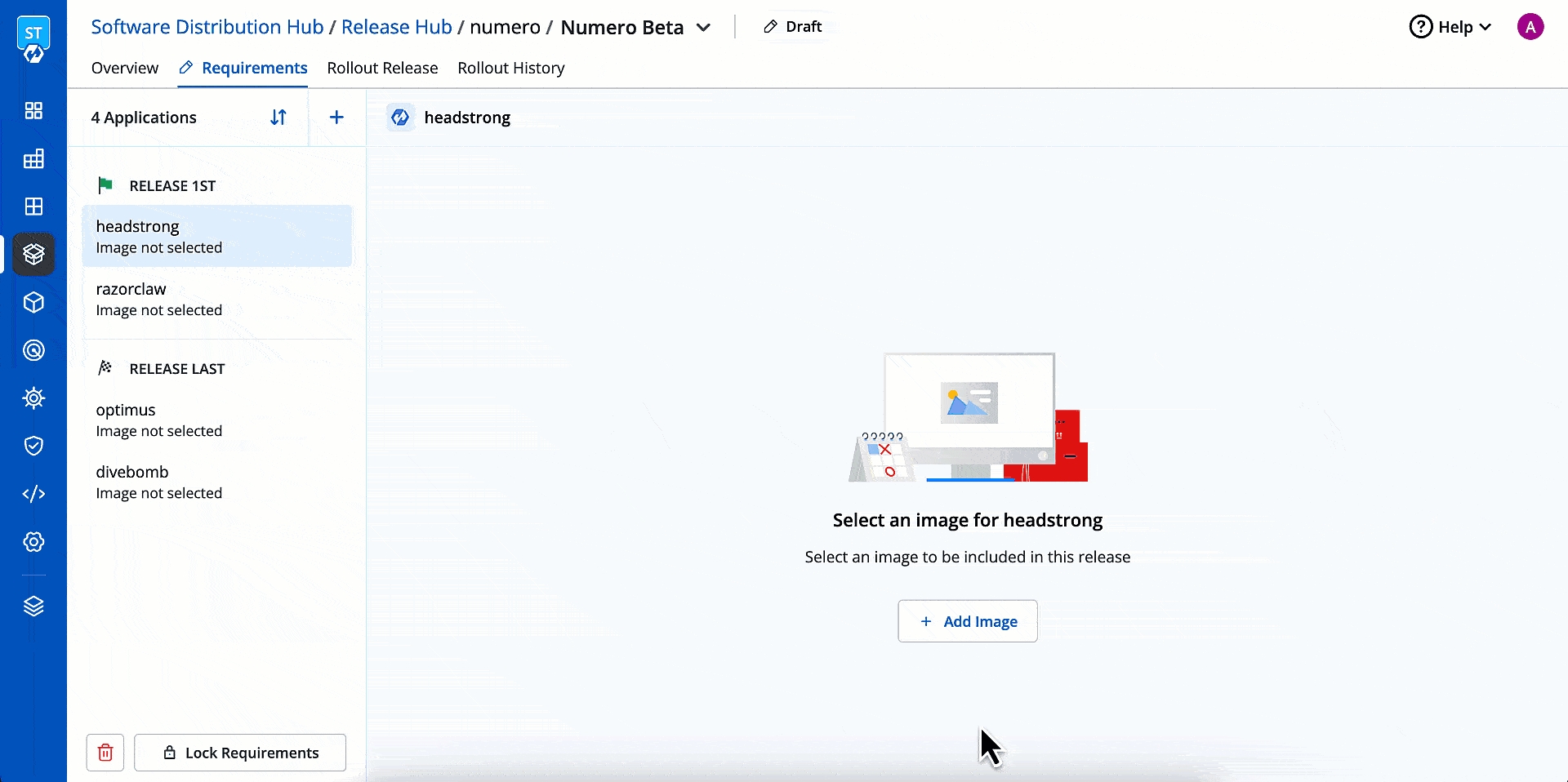This screenshot has width=1568, height=782.
Task: Open the user avatar account menu
Action: [1530, 27]
